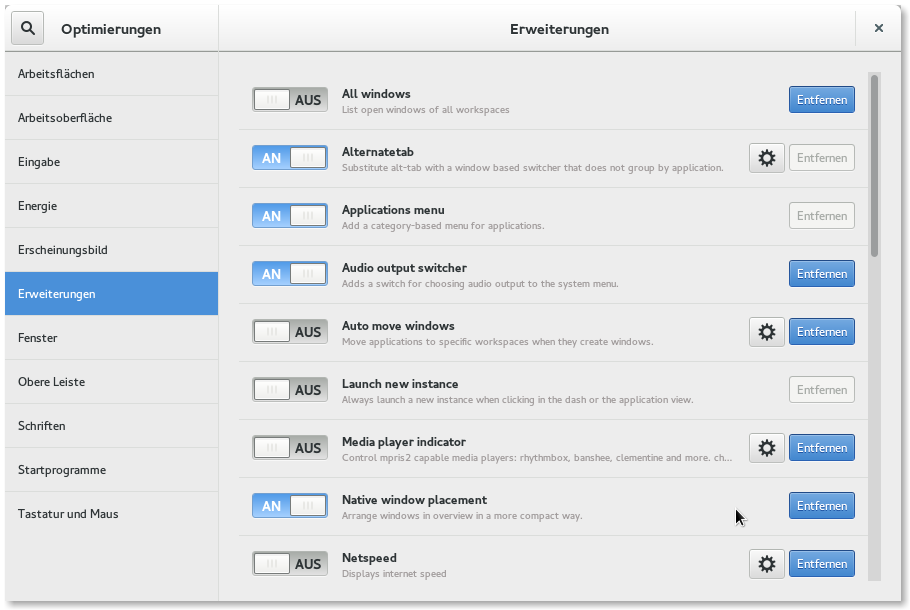Open the Arbeitsflächen section

pyautogui.click(x=111, y=74)
